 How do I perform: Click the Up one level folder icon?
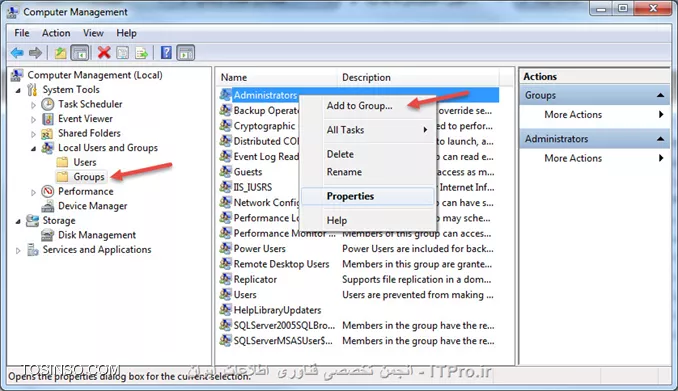[60, 53]
